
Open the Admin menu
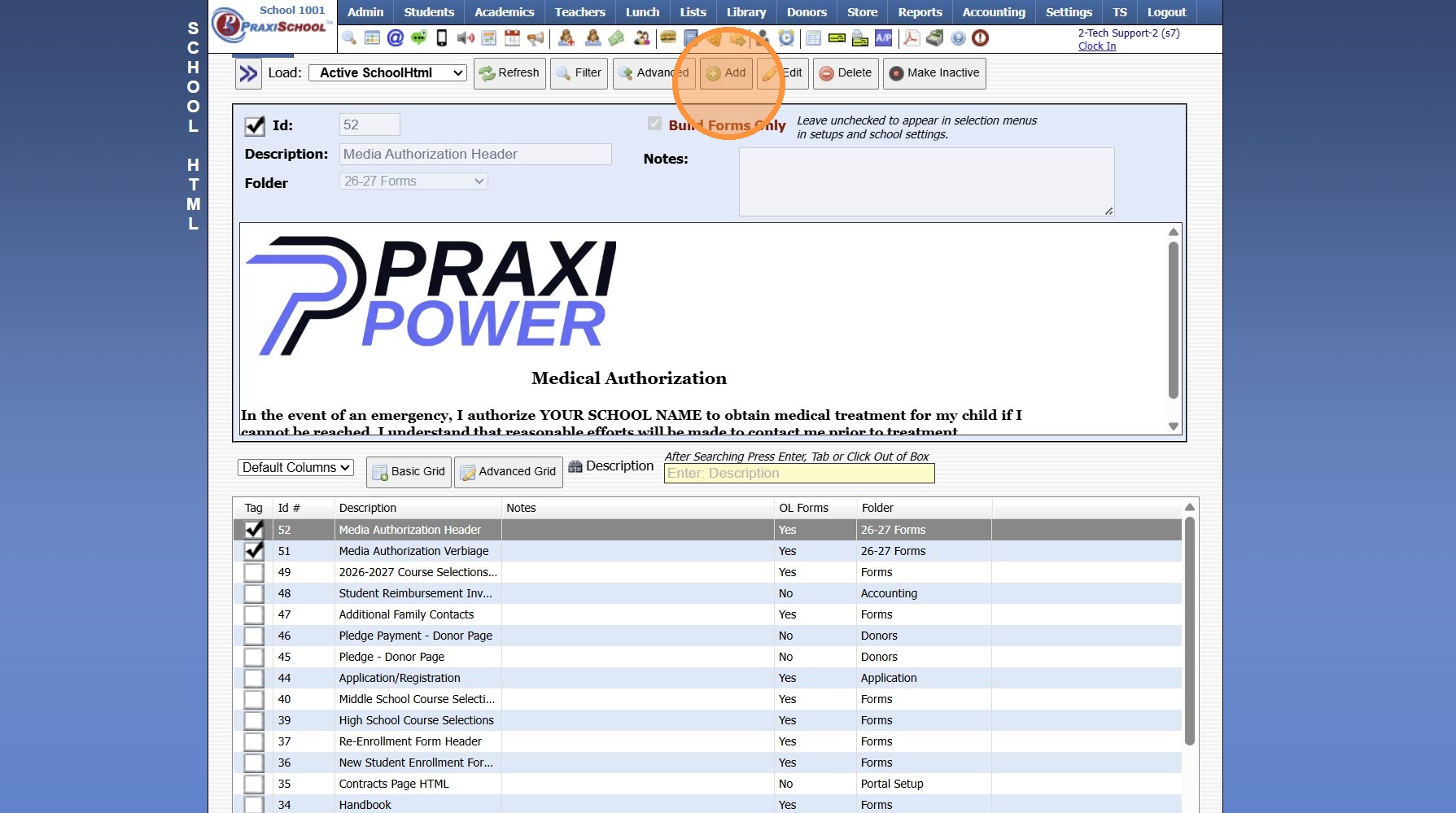tap(365, 12)
